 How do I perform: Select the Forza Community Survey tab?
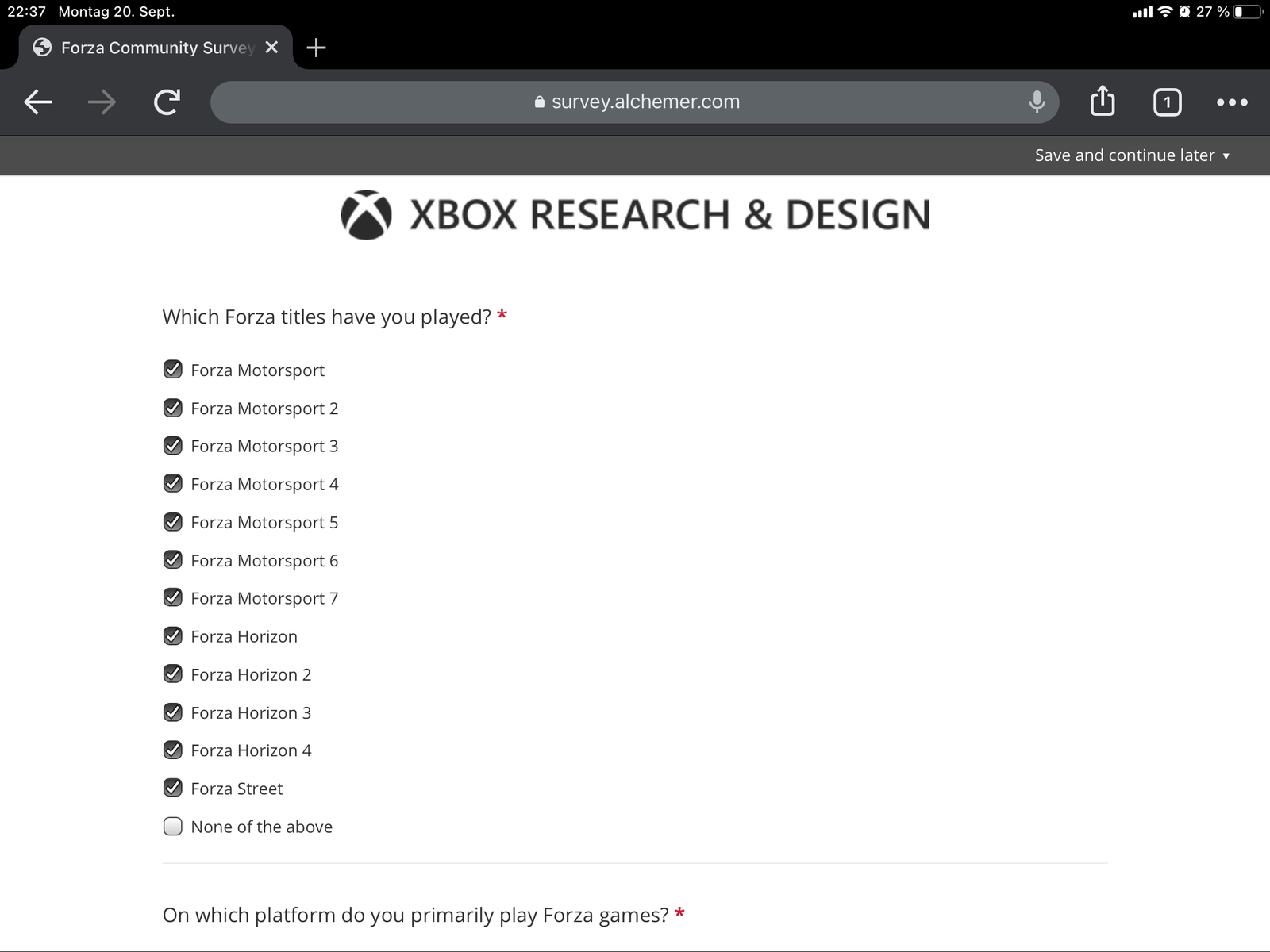156,48
